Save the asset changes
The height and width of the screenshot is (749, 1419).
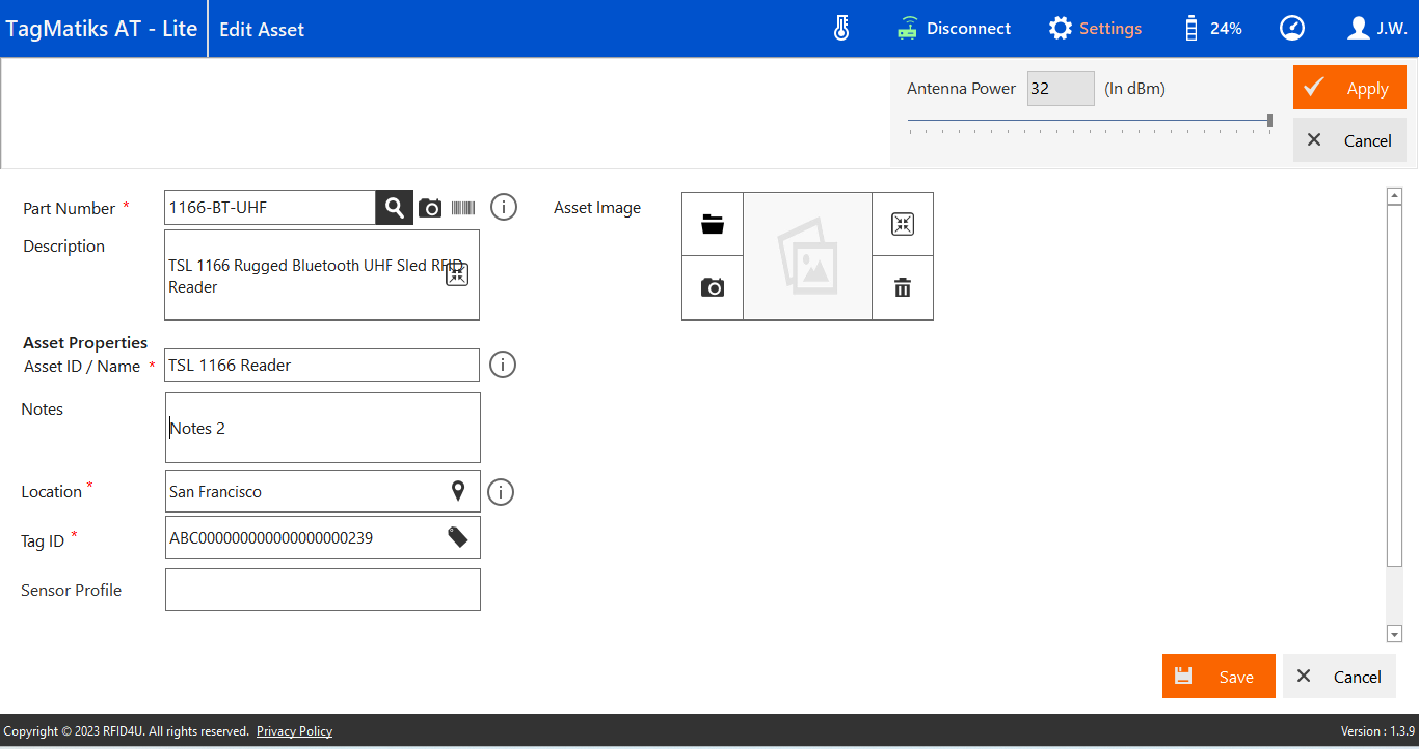pos(1218,676)
